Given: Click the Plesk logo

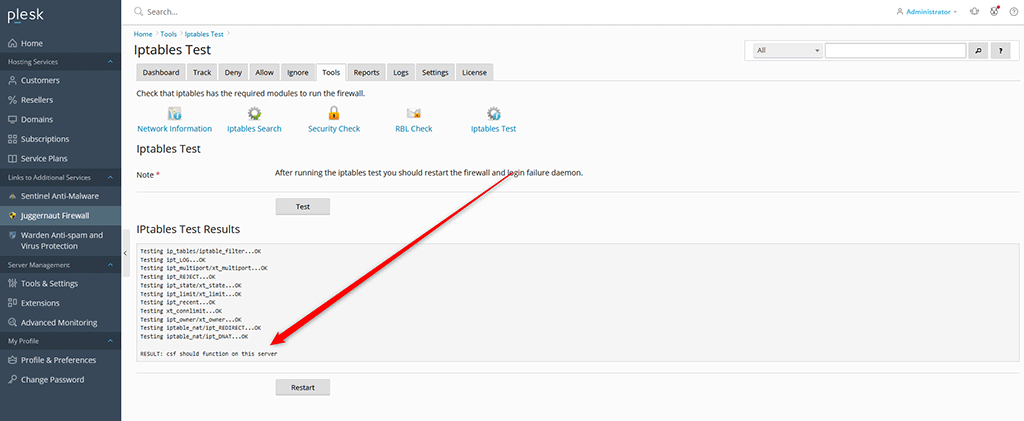Looking at the screenshot, I should point(25,17).
